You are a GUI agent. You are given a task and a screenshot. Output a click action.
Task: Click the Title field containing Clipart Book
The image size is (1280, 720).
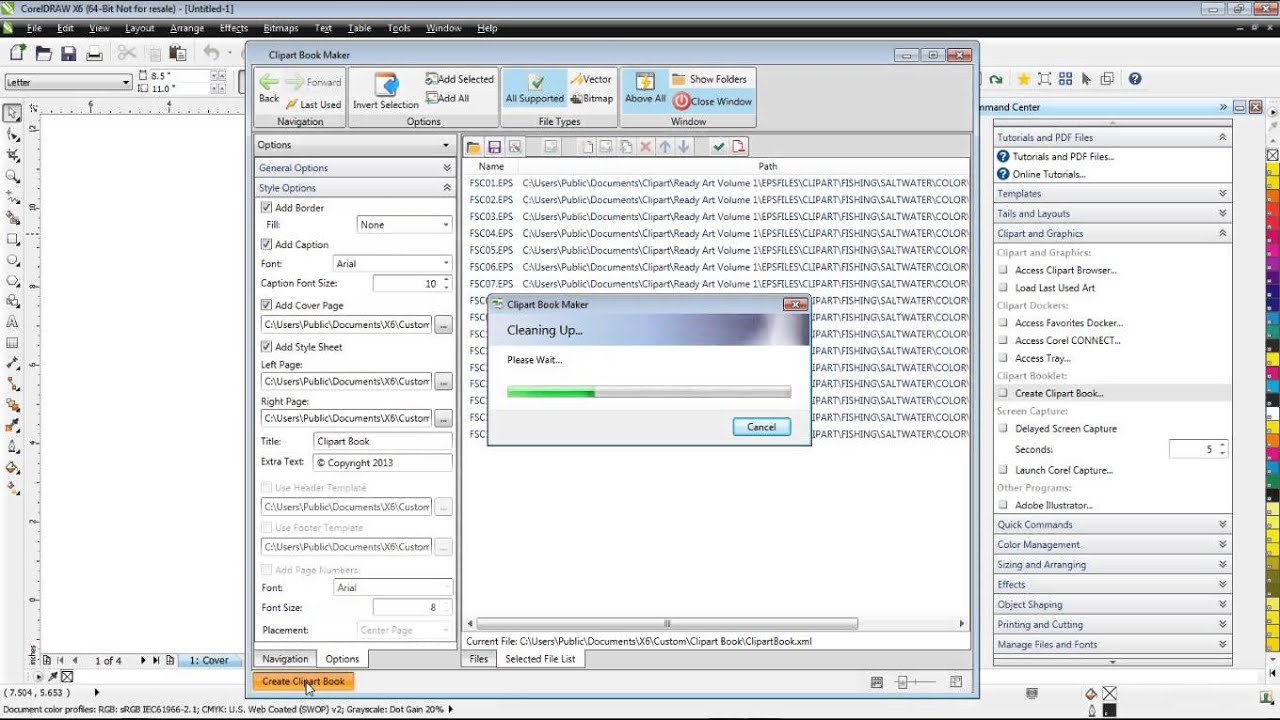[383, 441]
